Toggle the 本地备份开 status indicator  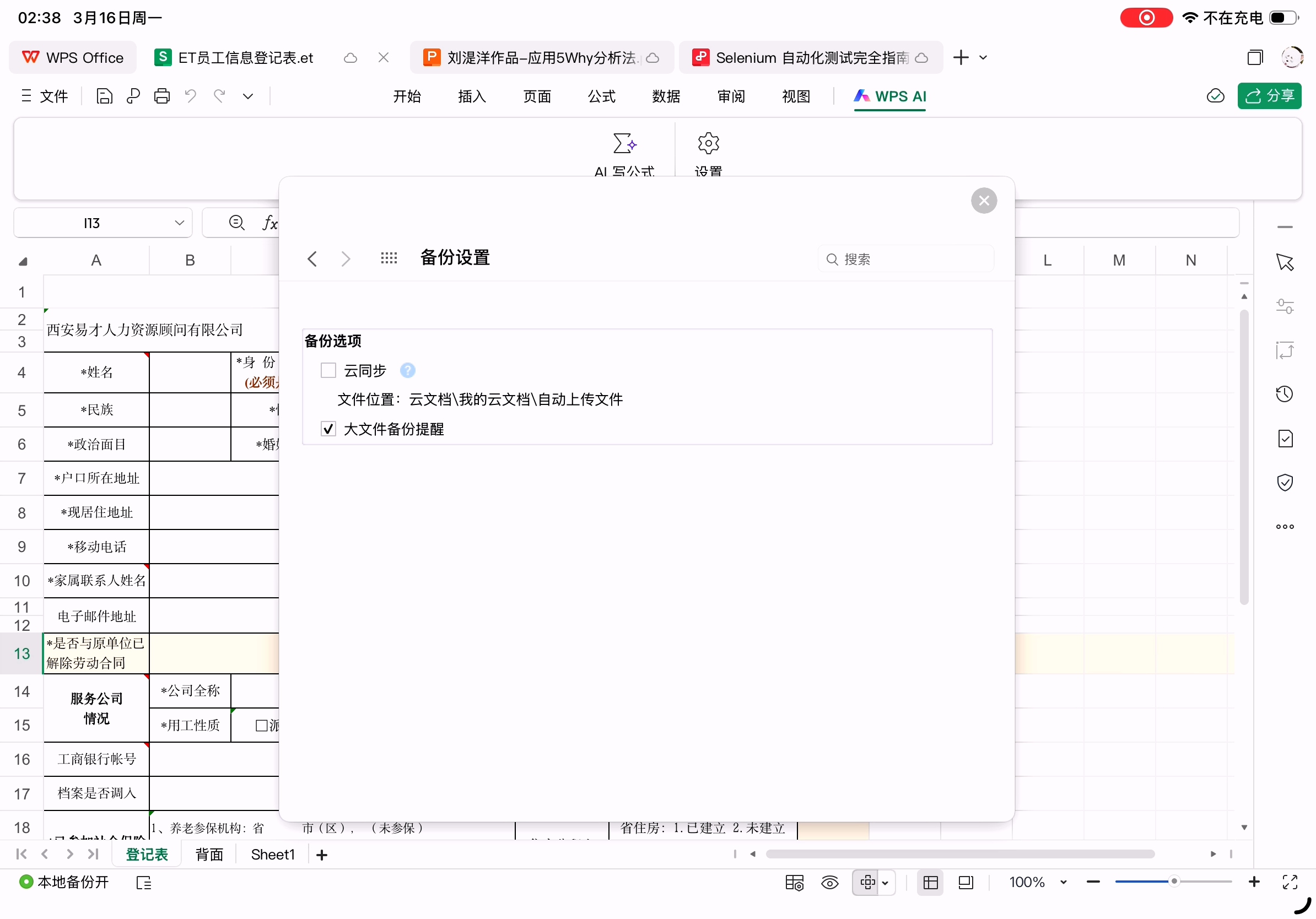pos(64,882)
